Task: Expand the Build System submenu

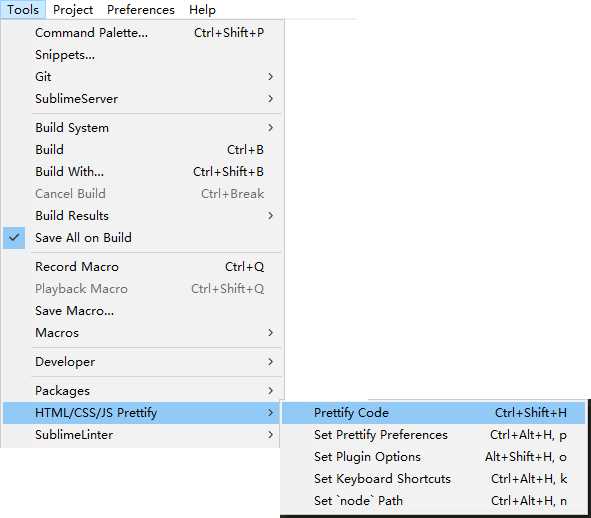Action: coord(141,128)
